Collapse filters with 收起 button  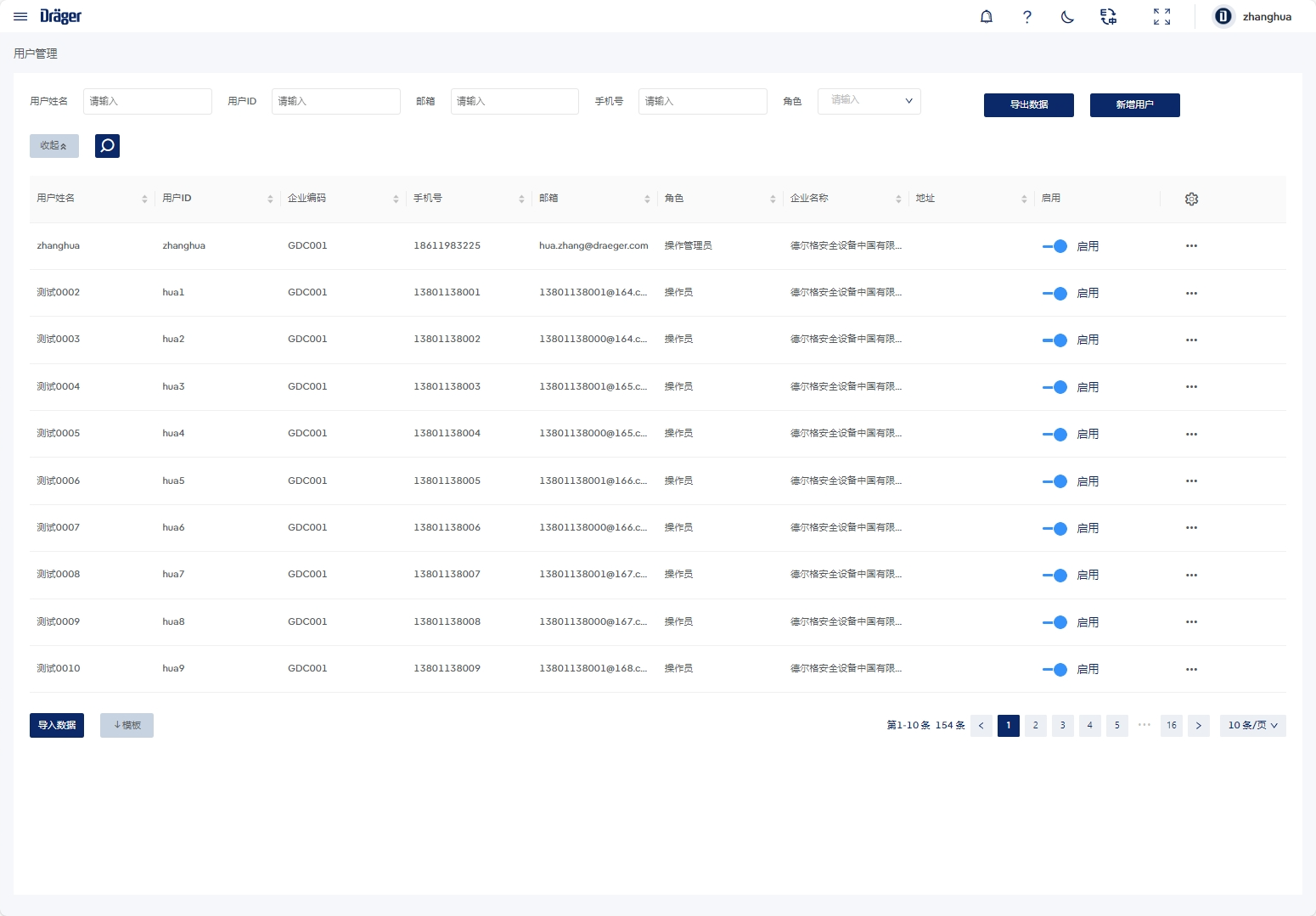53,146
